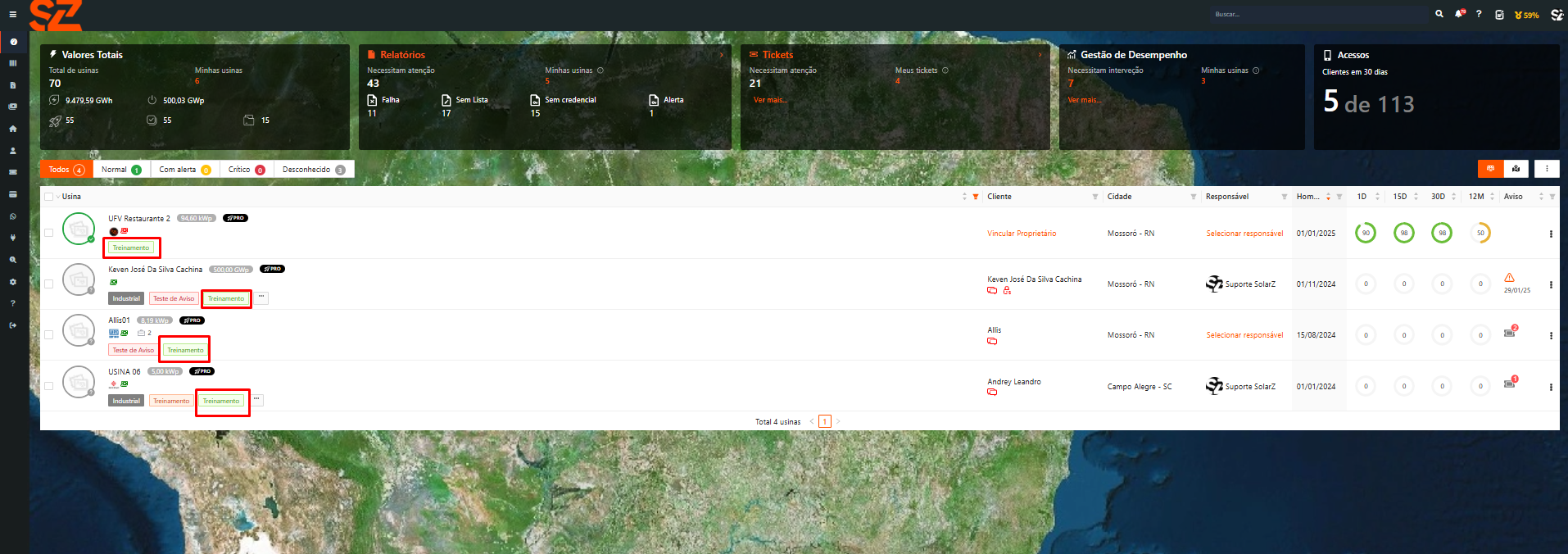Switch to the Com alerta tab

(x=184, y=170)
